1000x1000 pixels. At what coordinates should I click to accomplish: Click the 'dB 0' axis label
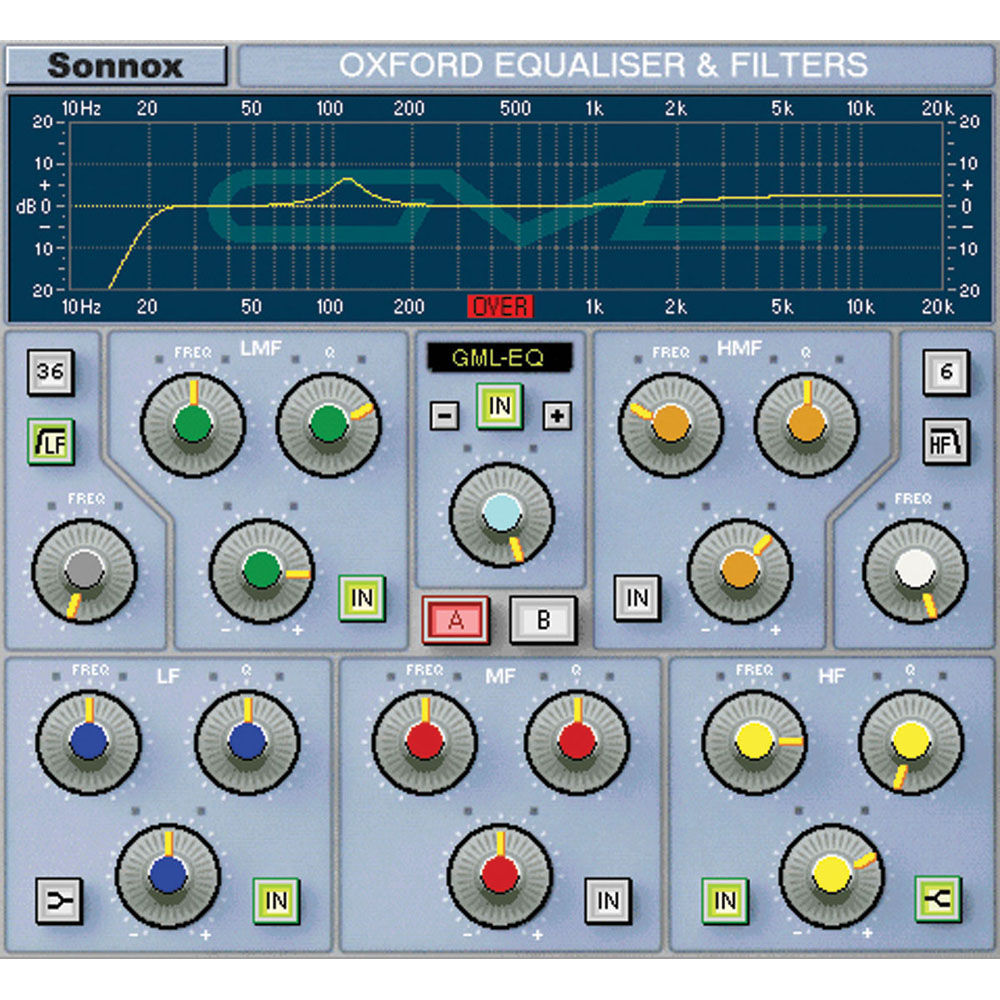point(33,206)
